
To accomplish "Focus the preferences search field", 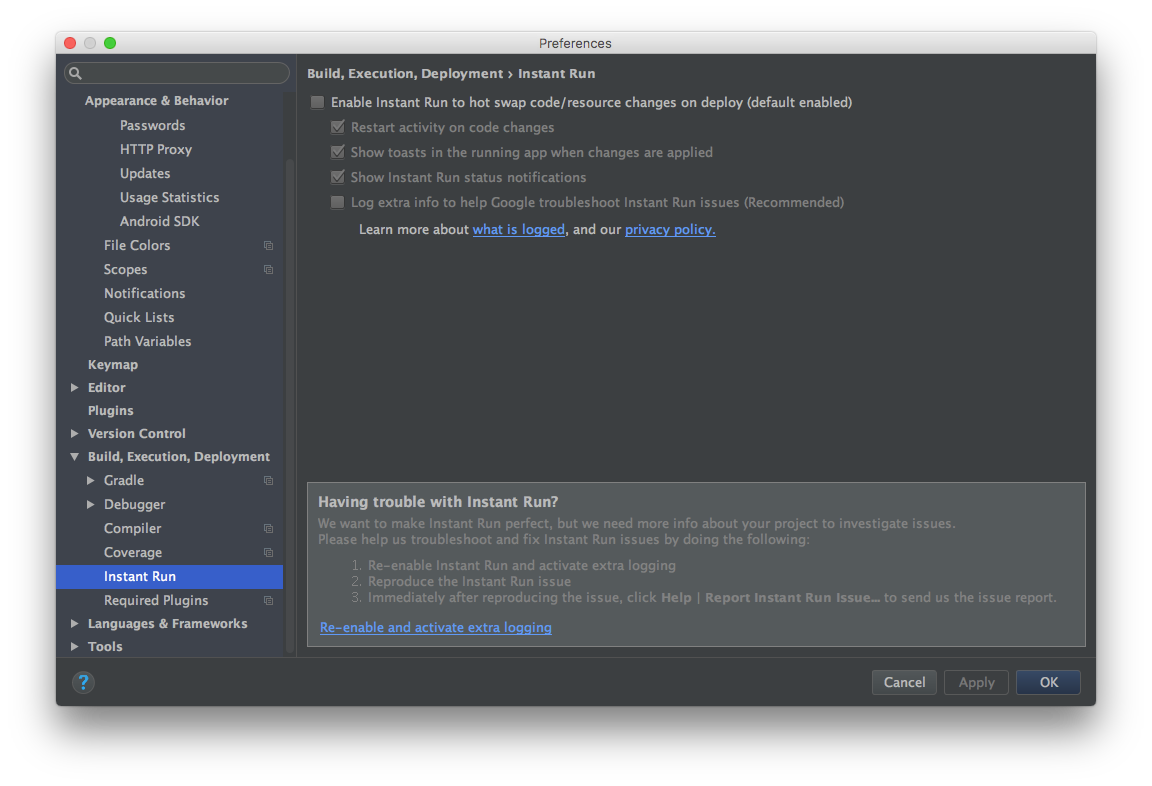I will tap(176, 73).
